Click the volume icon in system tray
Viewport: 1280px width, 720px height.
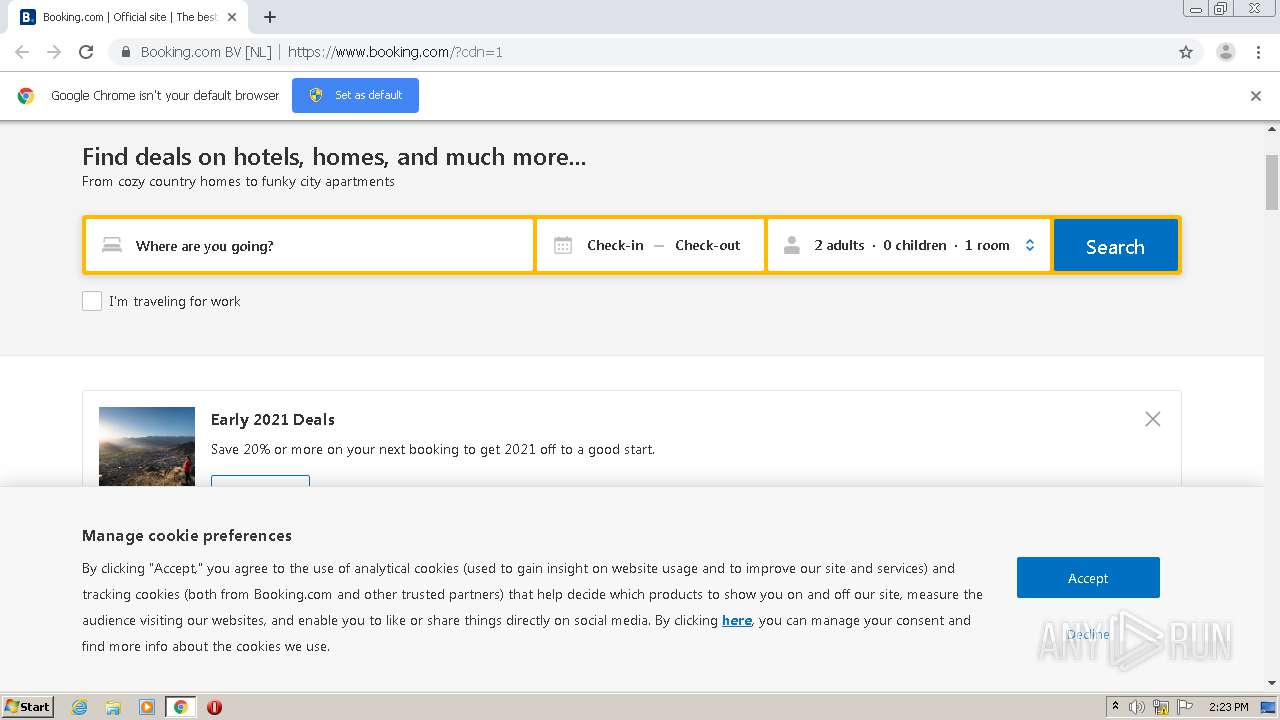pyautogui.click(x=1136, y=707)
